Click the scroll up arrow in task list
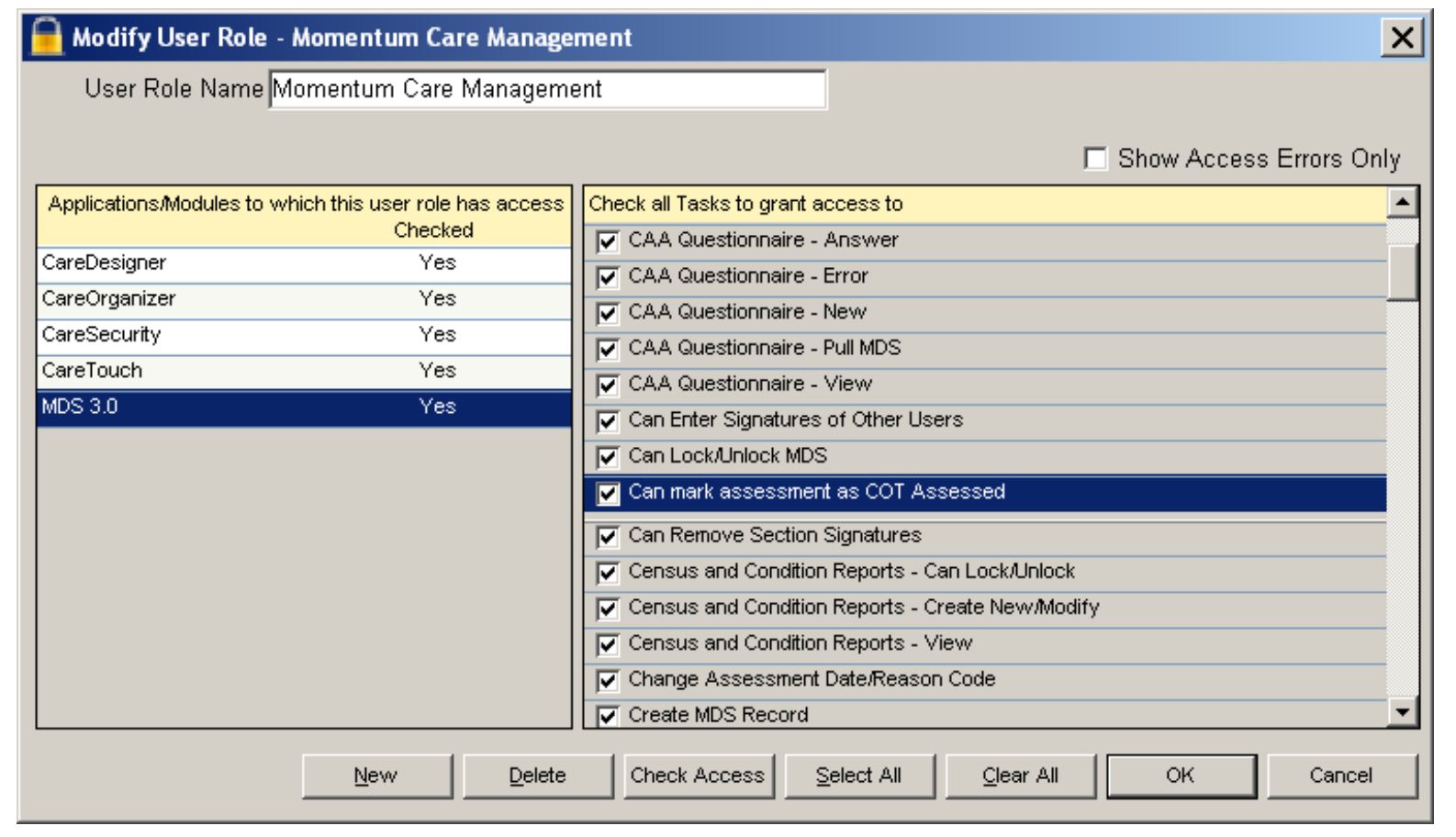The height and width of the screenshot is (837, 1456). point(1402,202)
